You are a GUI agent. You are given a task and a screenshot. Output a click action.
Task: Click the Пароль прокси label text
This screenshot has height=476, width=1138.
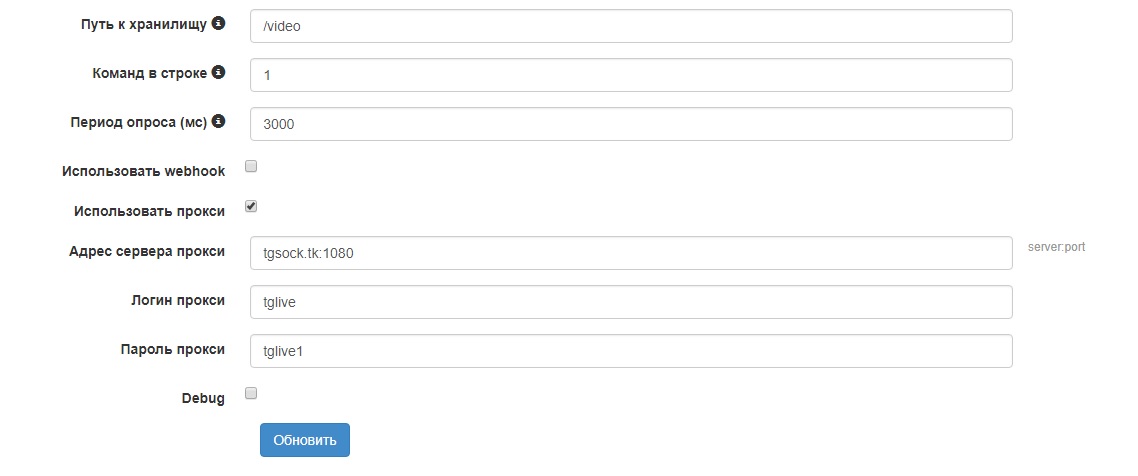172,349
